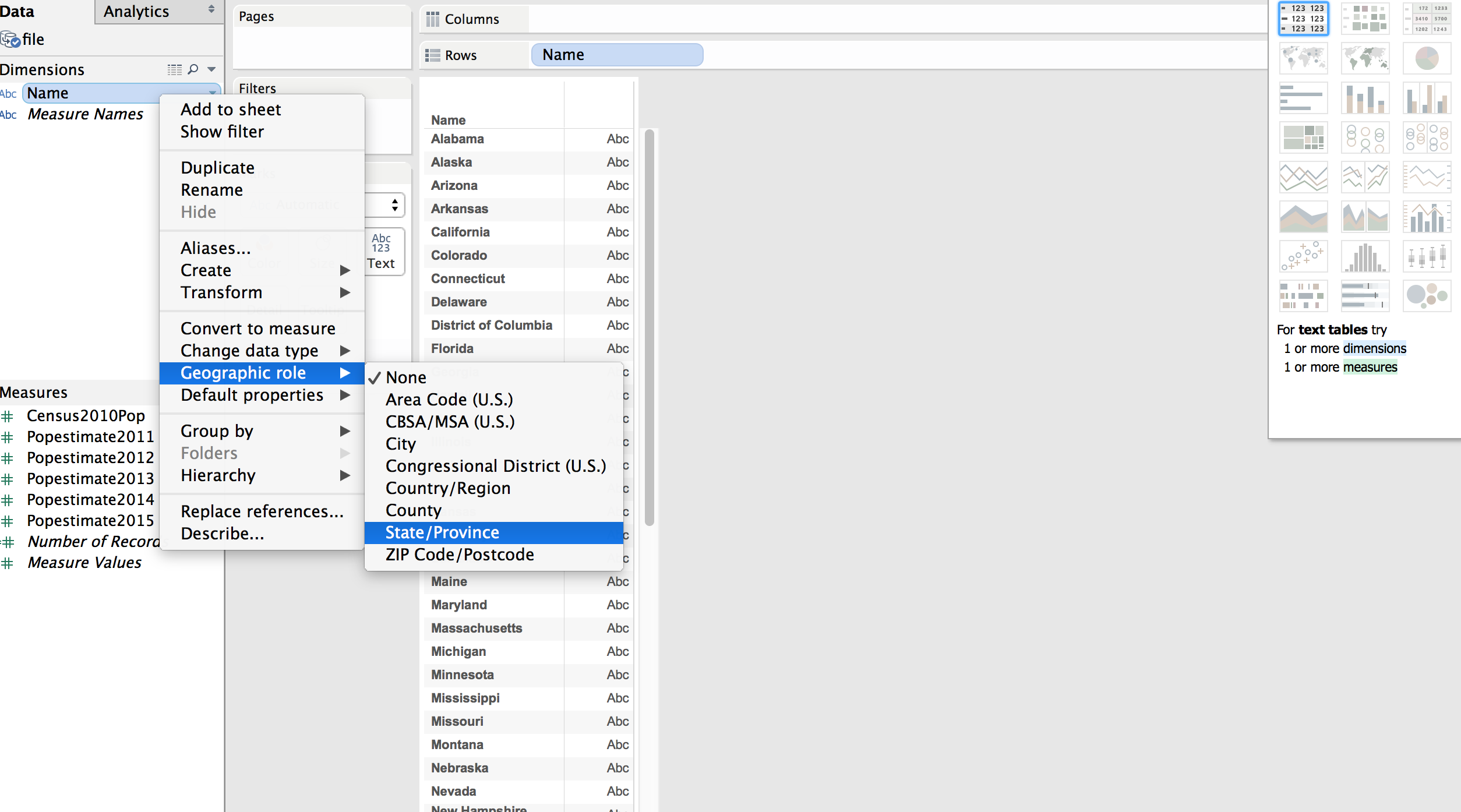Viewport: 1461px width, 812px height.
Task: Click the Census2010Pop measure field
Action: coord(86,416)
